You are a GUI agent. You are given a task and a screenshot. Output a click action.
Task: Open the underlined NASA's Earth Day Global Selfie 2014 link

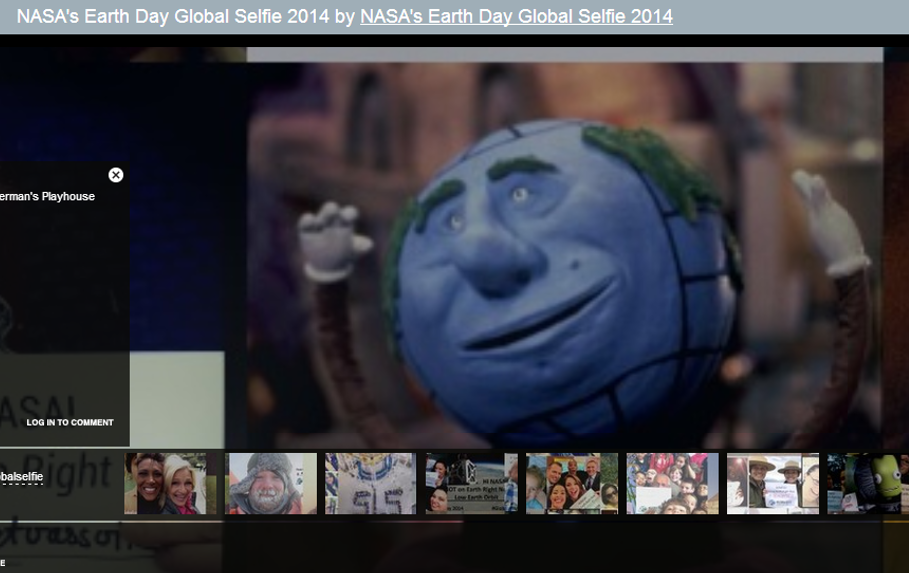click(x=516, y=16)
